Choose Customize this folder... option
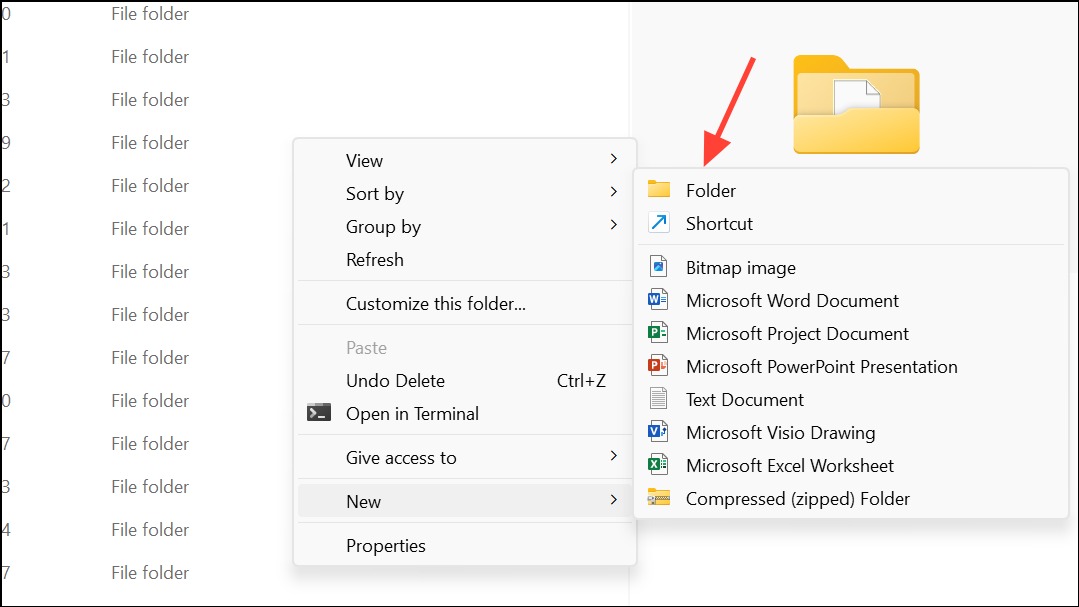The height and width of the screenshot is (607, 1079). pos(435,304)
